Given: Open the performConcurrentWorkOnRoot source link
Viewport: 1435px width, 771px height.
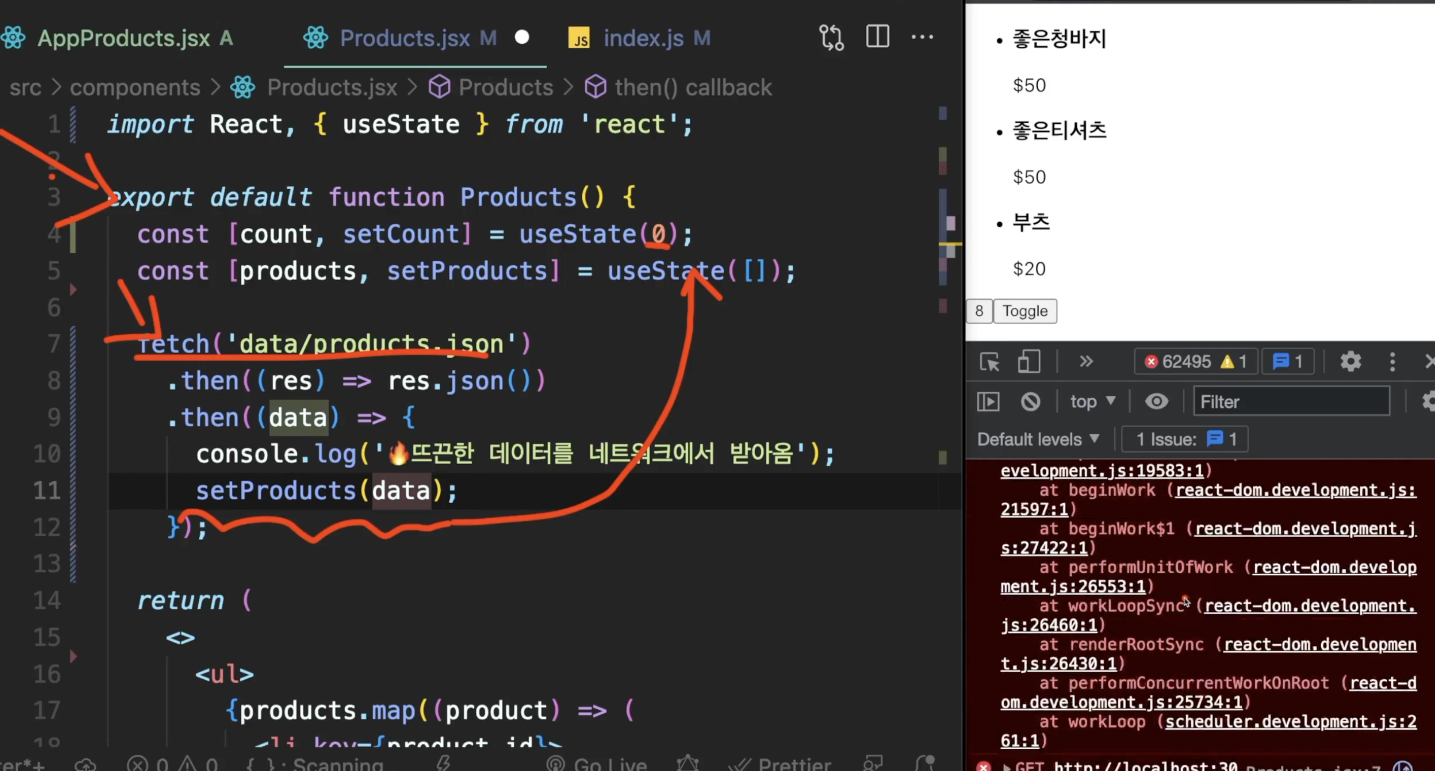Looking at the screenshot, I should pyautogui.click(x=1208, y=692).
